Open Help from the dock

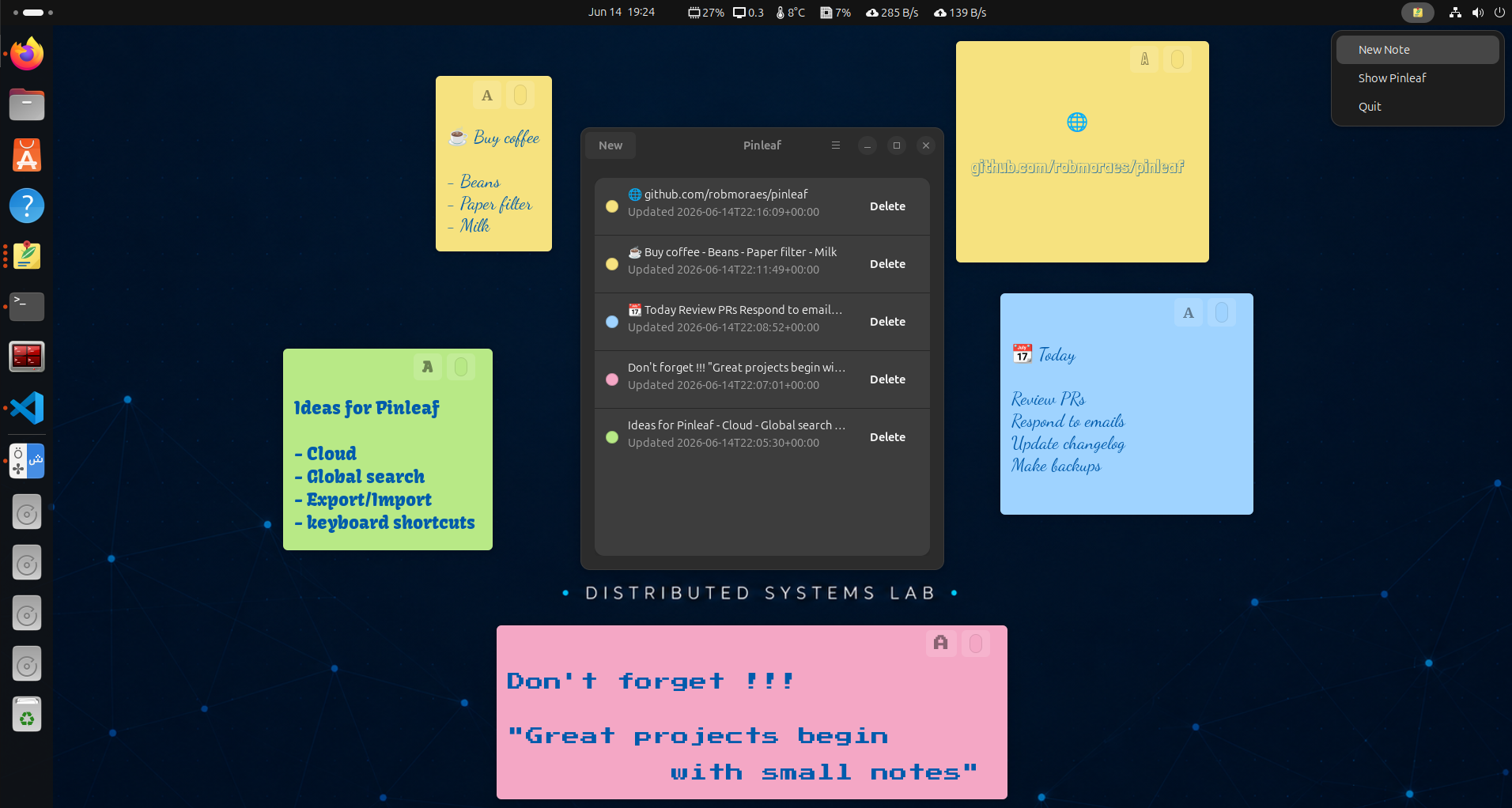[27, 206]
